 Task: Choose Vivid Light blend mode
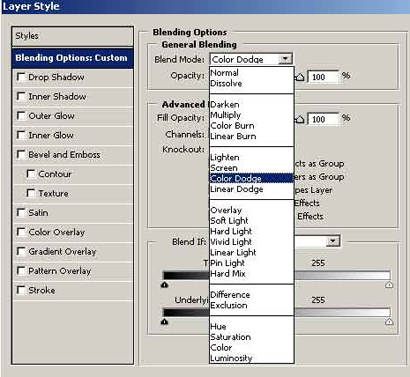tap(251, 242)
